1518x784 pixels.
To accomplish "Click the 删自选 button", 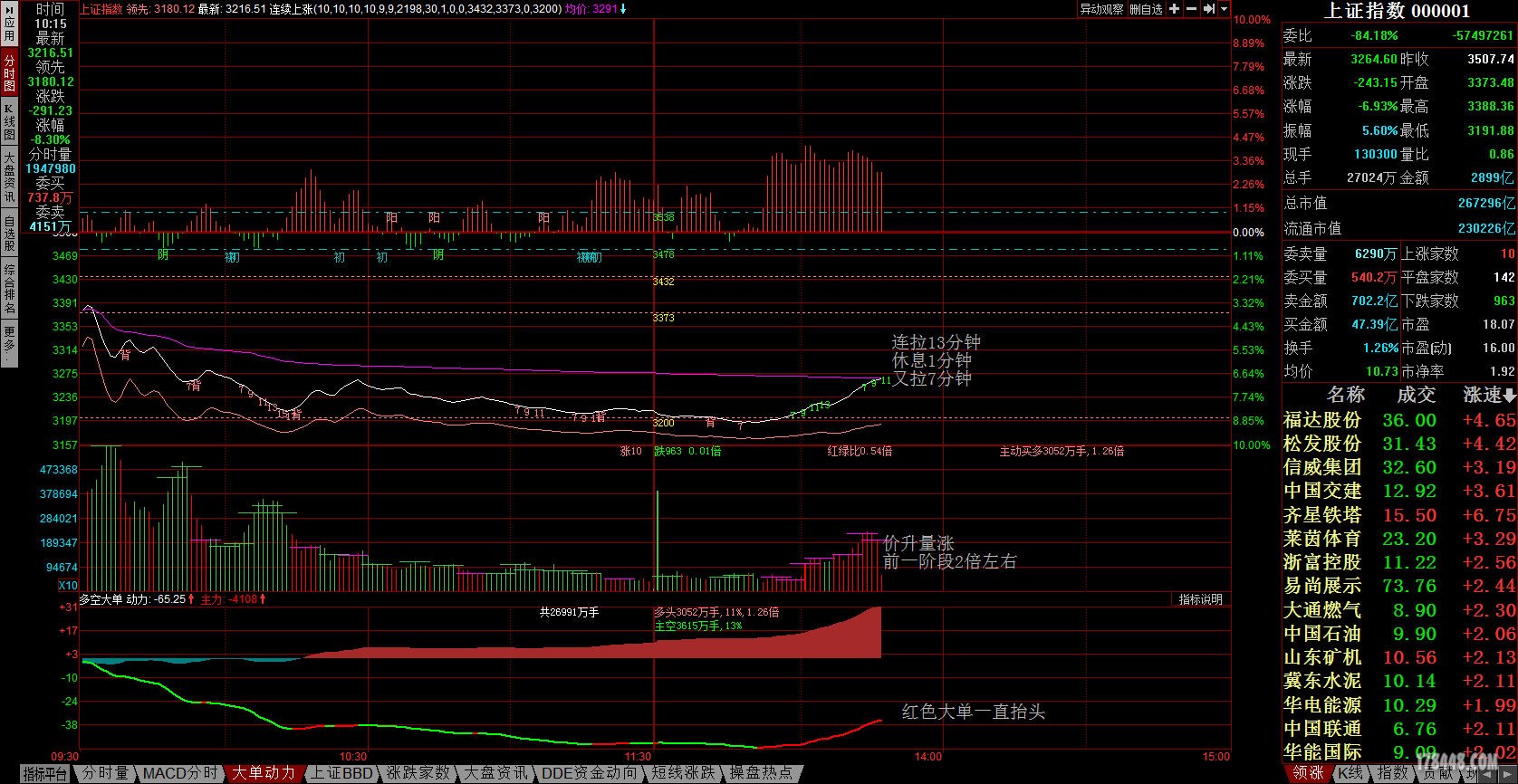I will 1146,9.
